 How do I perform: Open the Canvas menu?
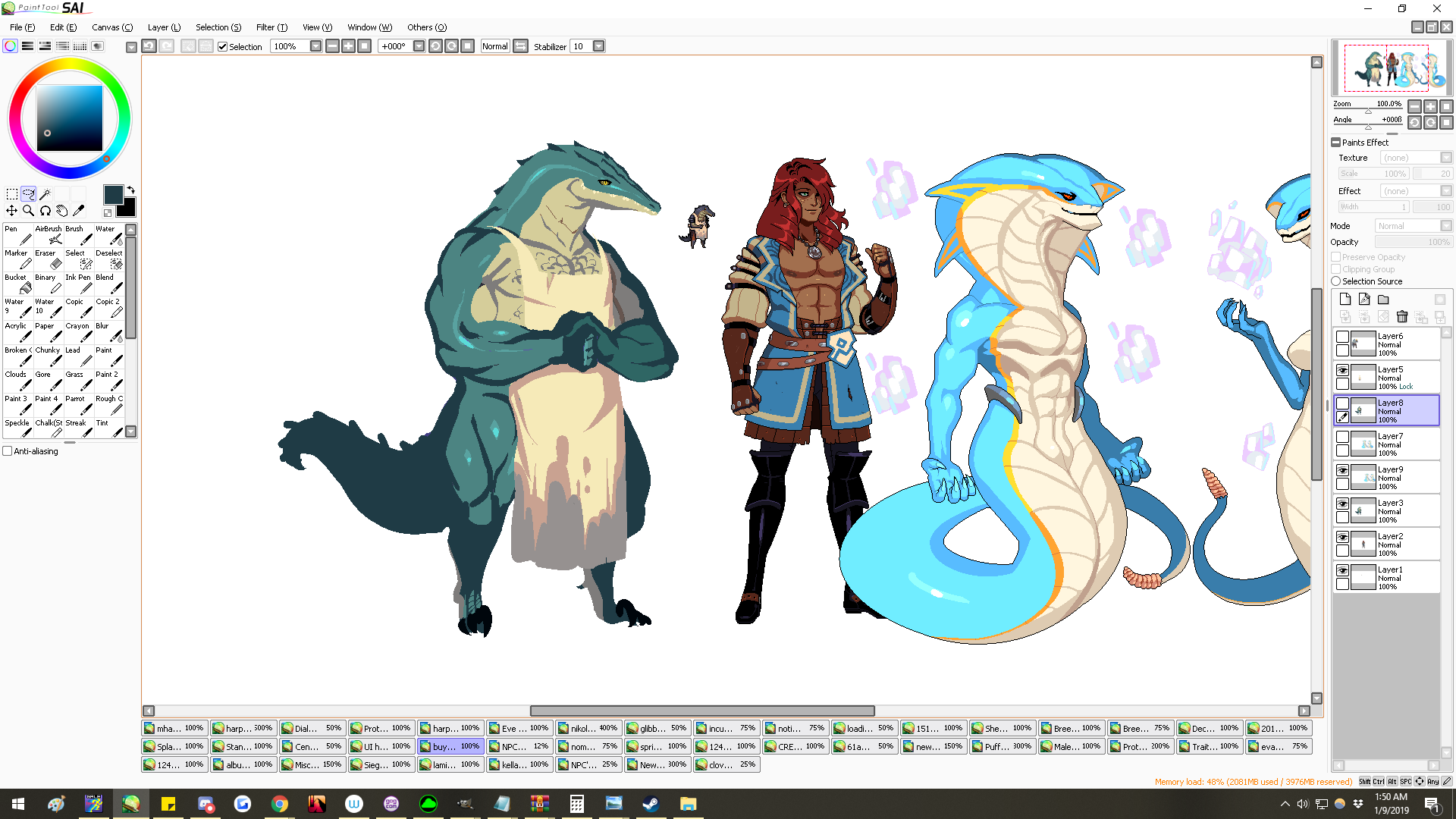click(111, 27)
